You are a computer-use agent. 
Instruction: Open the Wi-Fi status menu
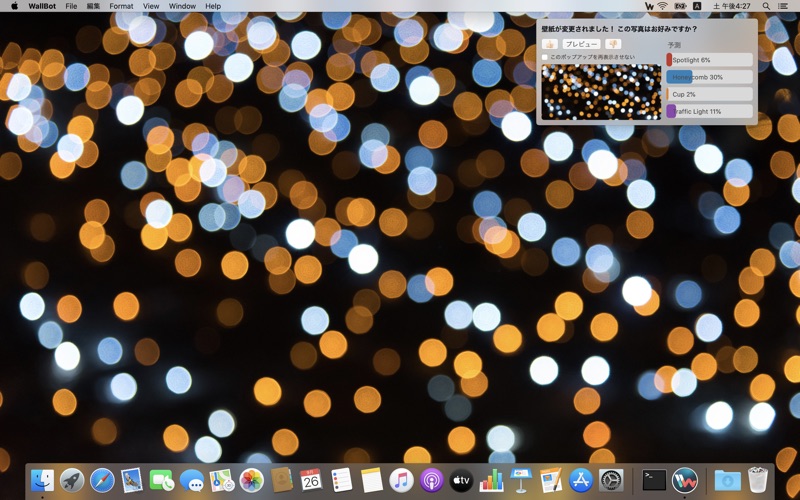tap(662, 6)
